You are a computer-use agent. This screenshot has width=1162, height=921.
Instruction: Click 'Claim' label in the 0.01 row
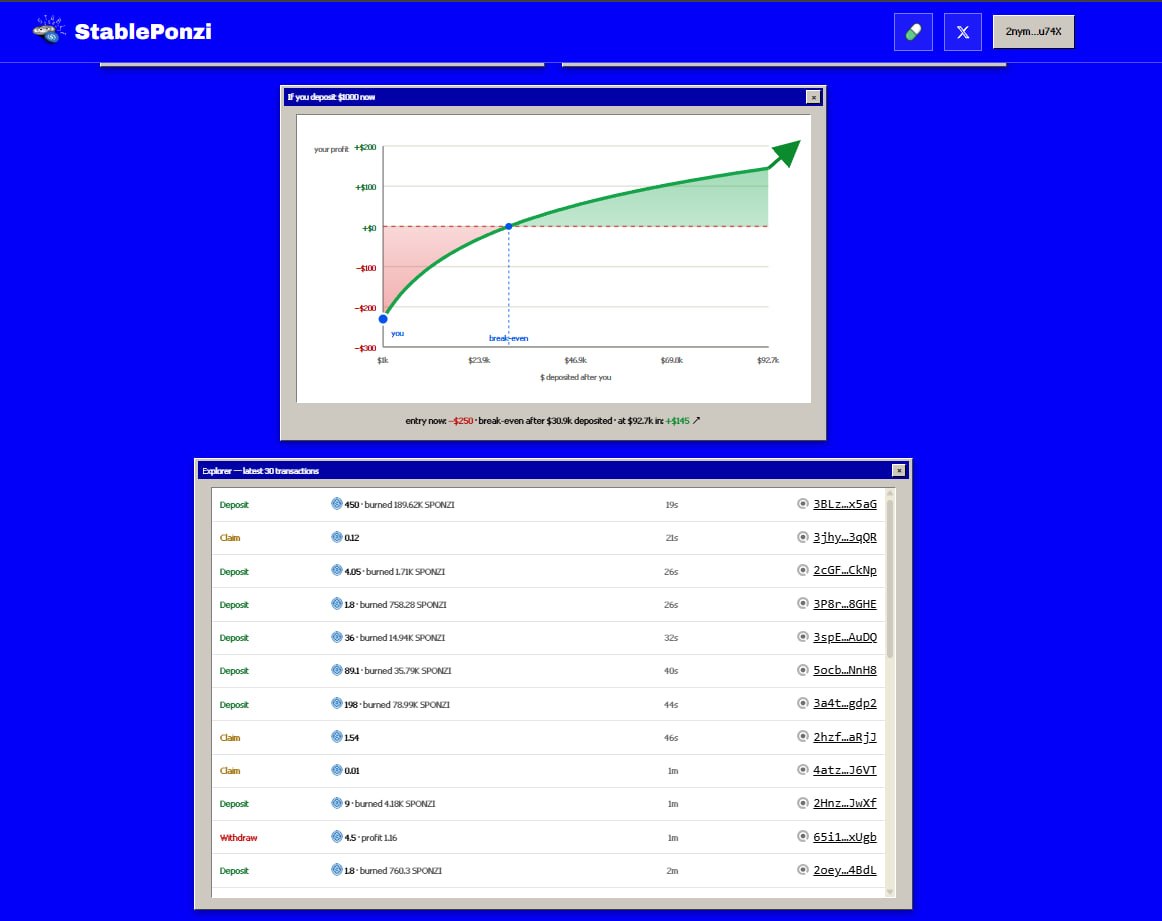[230, 771]
